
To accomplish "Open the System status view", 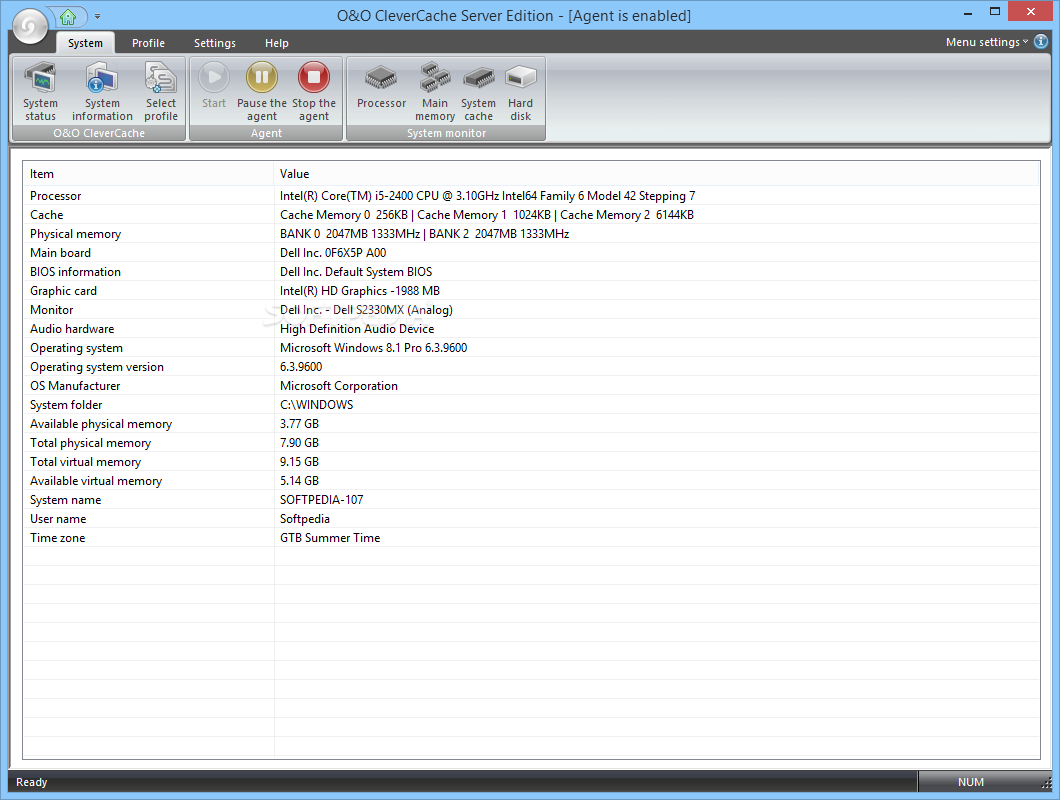I will coord(41,92).
